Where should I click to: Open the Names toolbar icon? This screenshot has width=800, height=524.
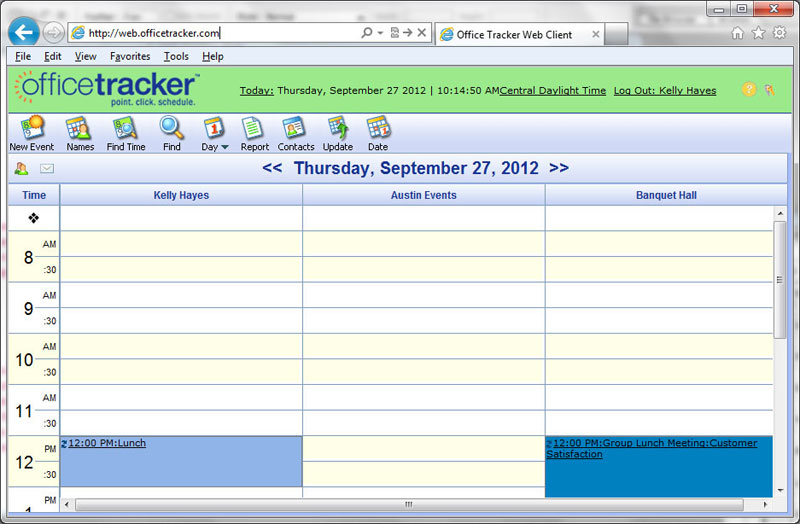click(x=79, y=128)
